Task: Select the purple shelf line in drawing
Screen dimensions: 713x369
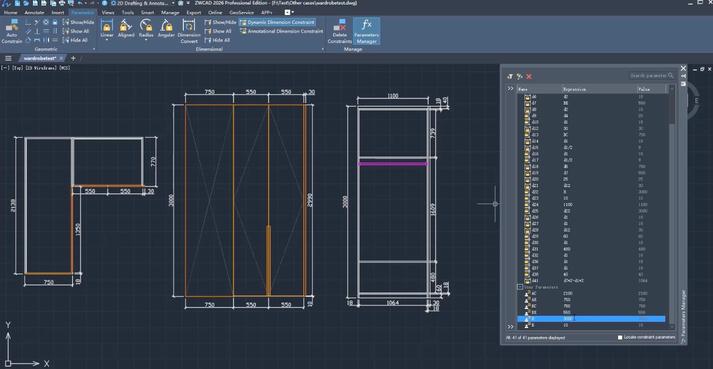Action: coord(393,163)
